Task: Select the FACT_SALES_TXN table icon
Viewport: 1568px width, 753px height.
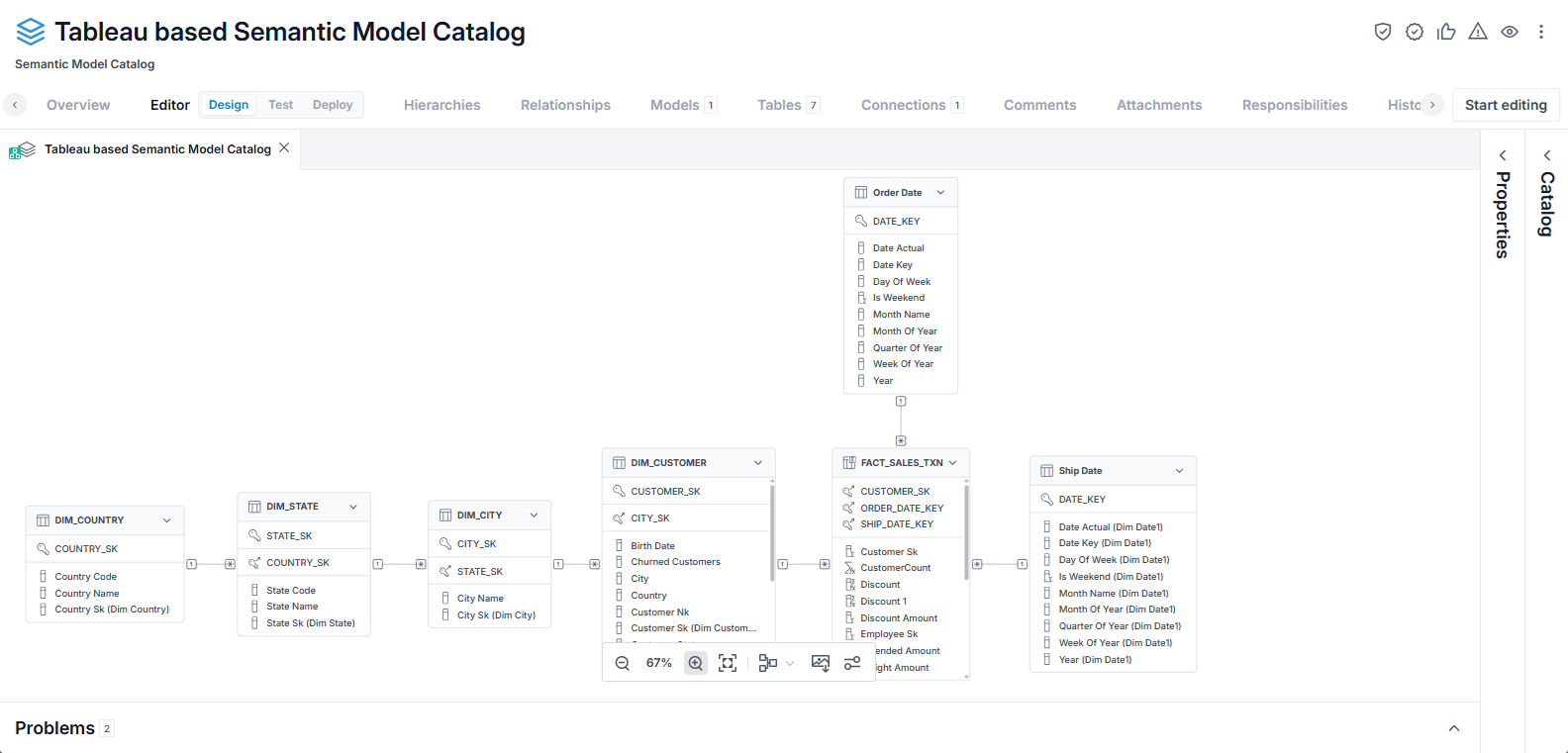Action: [849, 463]
